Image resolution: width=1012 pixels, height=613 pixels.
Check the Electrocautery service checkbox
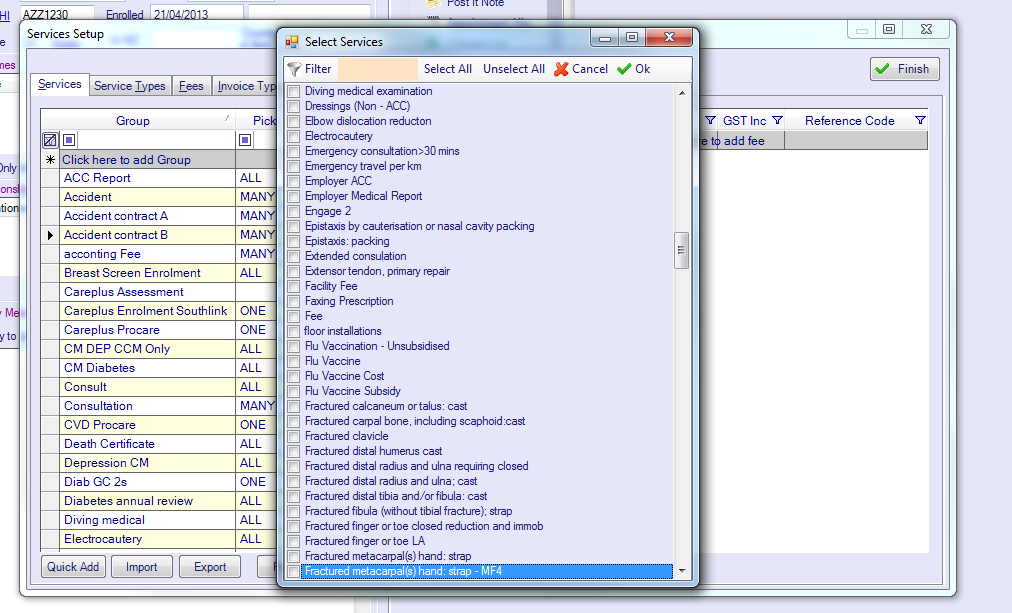(x=294, y=136)
